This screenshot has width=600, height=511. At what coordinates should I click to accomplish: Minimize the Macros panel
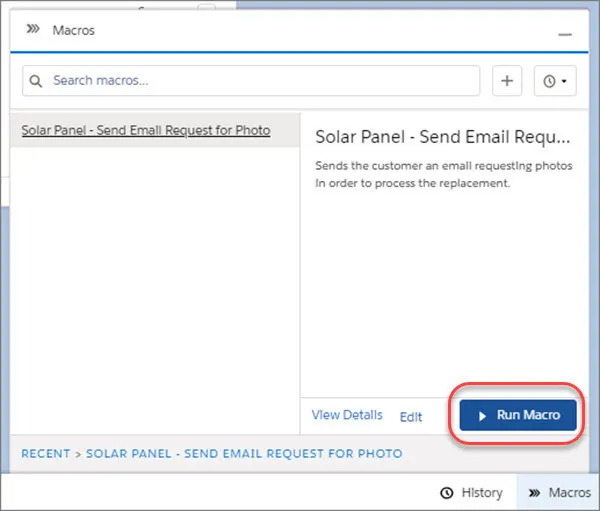[x=565, y=34]
